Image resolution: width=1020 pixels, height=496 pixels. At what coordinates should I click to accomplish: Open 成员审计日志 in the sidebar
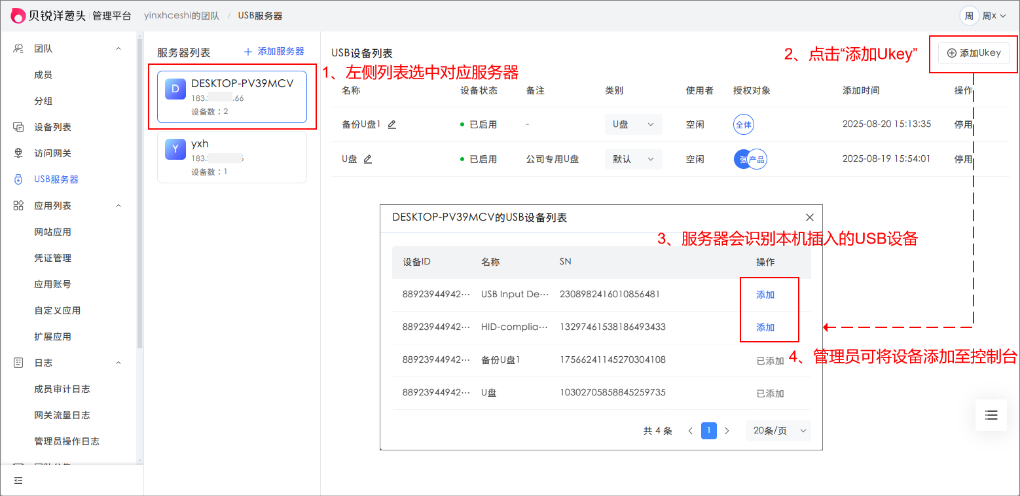coord(62,389)
